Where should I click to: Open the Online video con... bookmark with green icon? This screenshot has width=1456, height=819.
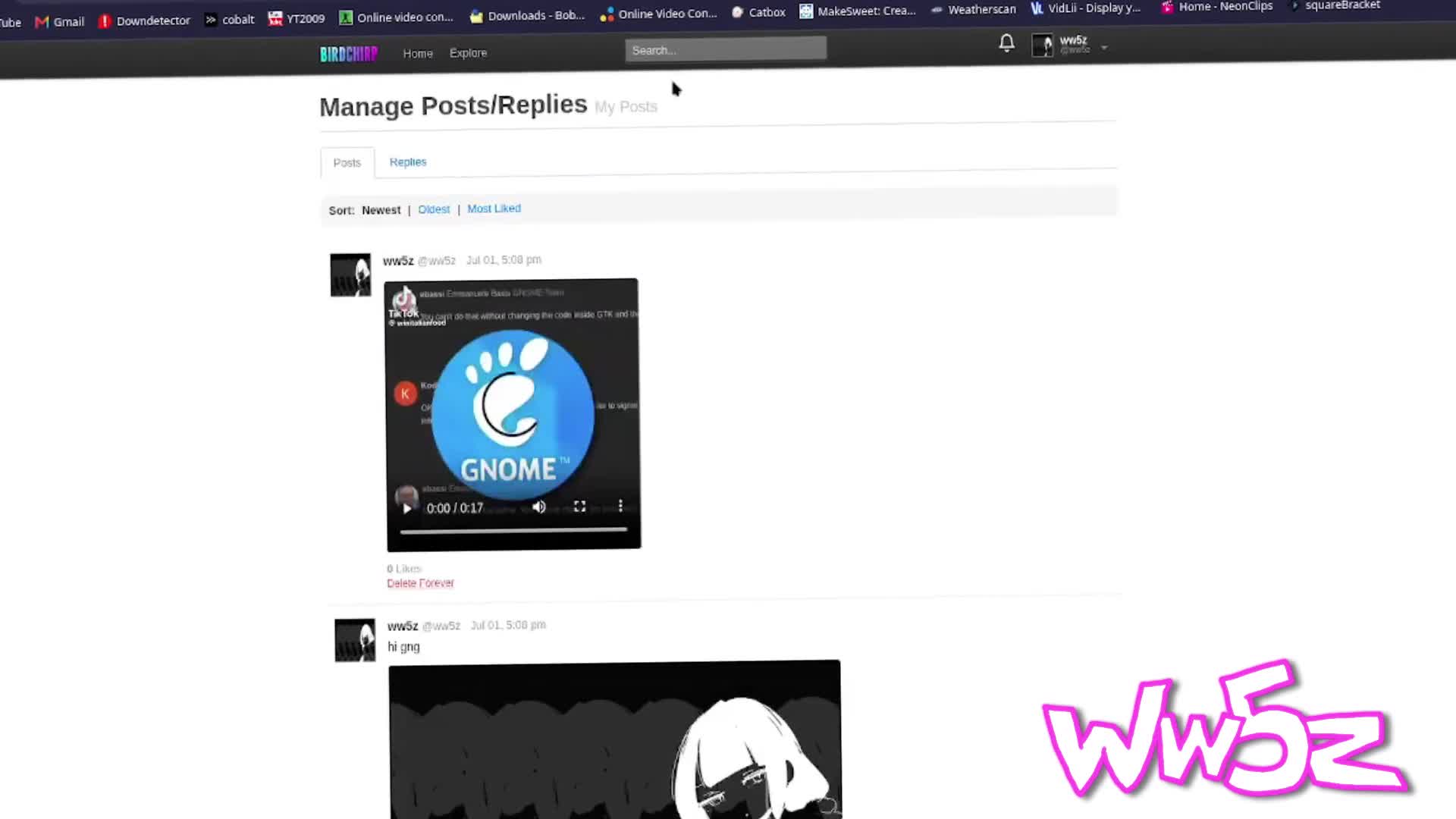[396, 17]
